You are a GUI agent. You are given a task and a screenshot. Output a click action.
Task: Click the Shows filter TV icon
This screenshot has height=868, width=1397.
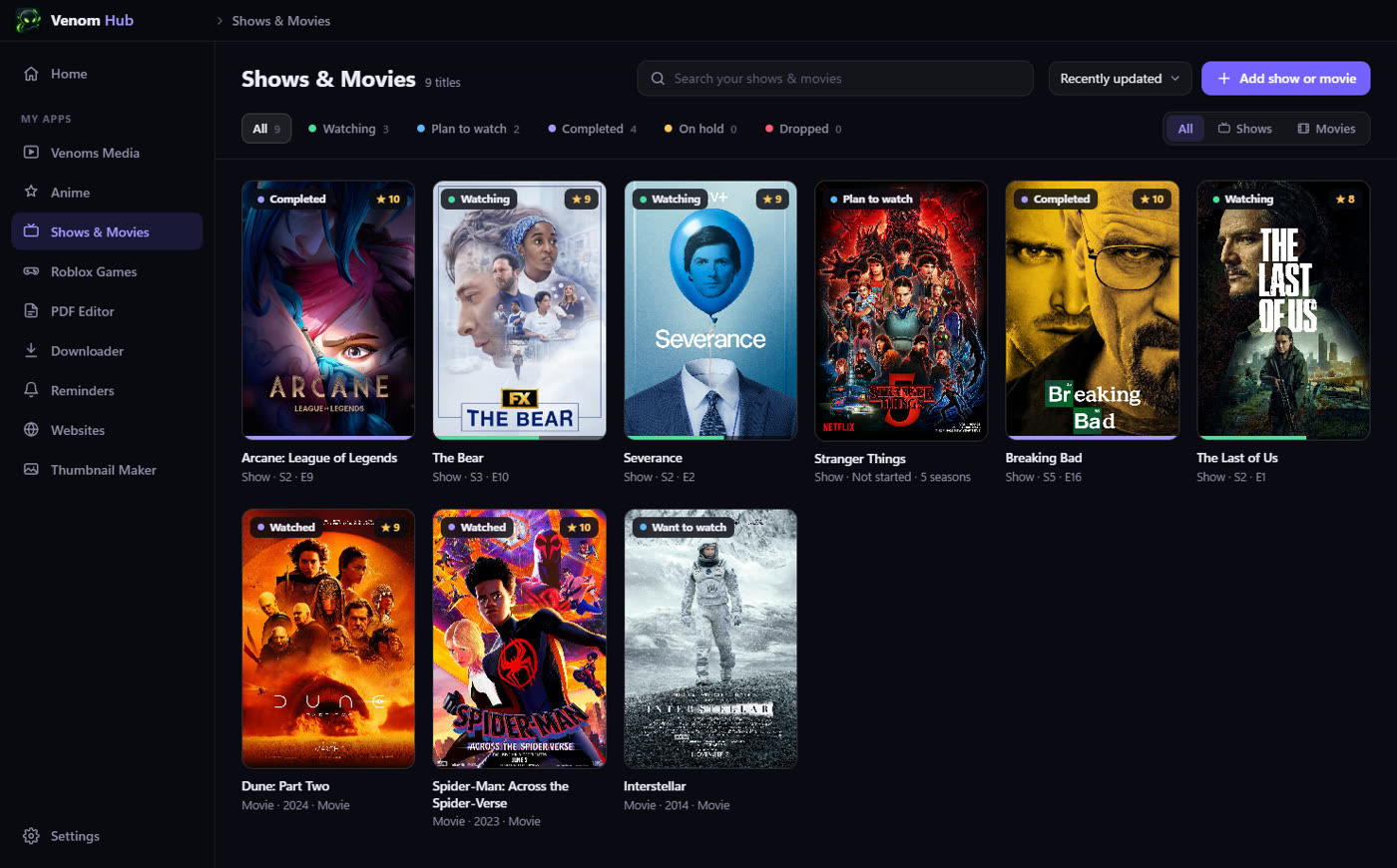pos(1224,129)
